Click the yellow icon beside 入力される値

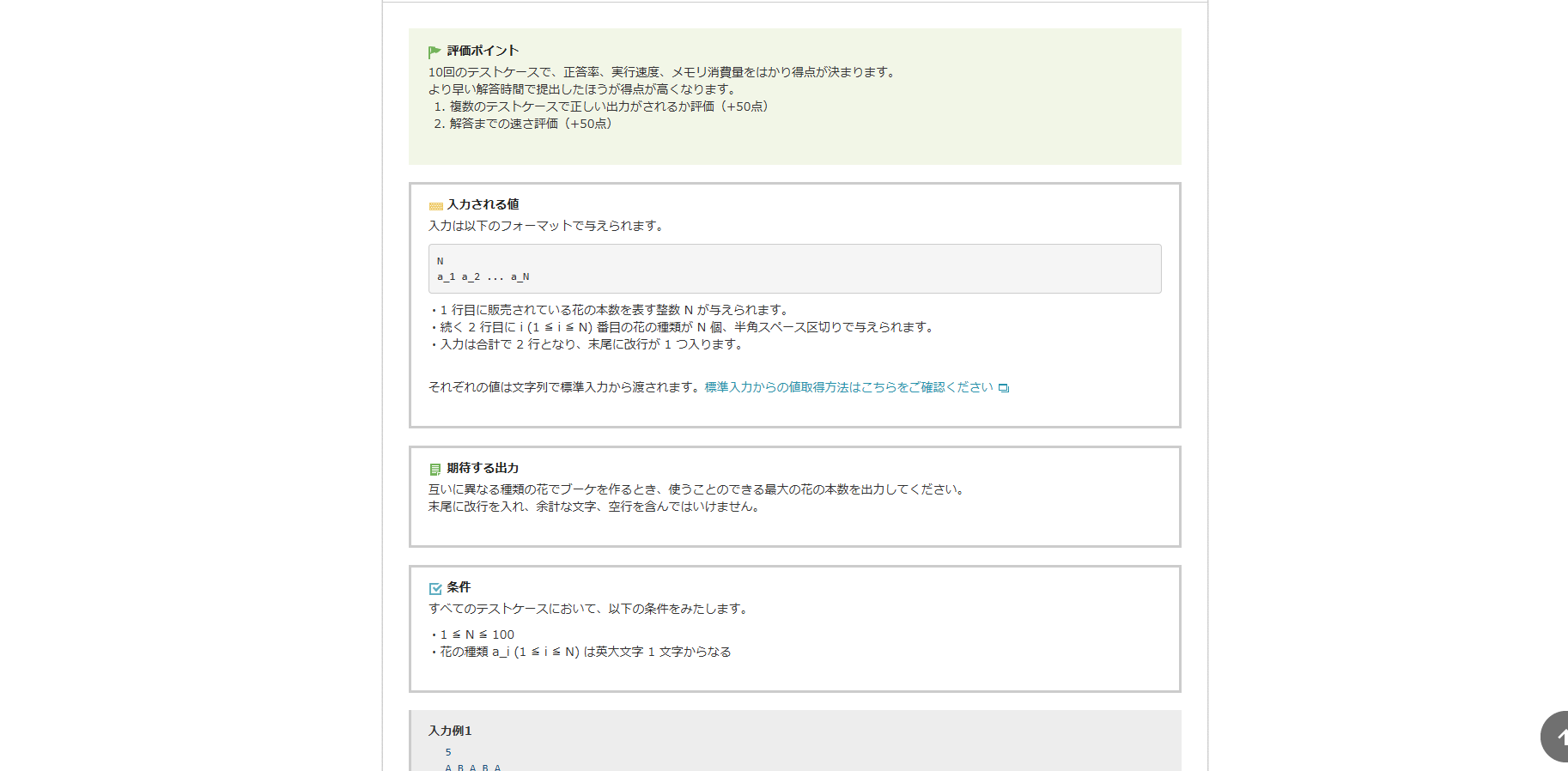pos(435,206)
